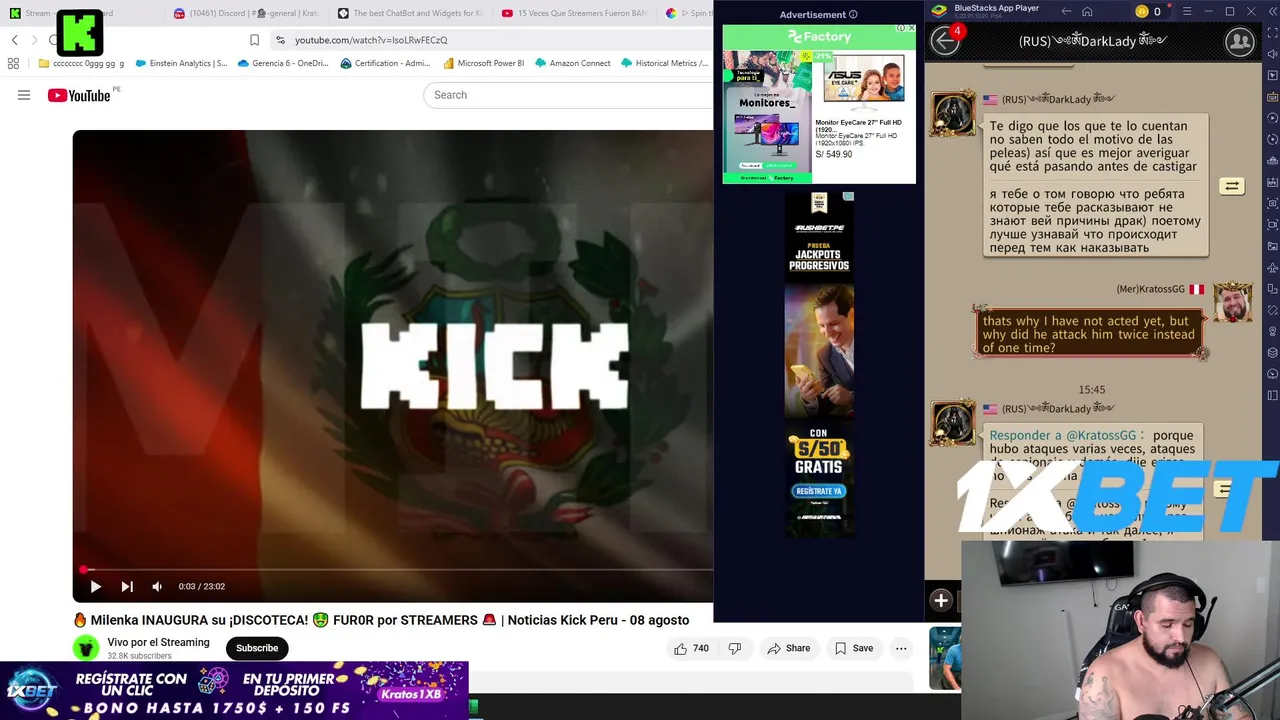The image size is (1280, 720).
Task: Click the BlueStacks airplane mode sidebar icon
Action: pyautogui.click(x=1272, y=266)
